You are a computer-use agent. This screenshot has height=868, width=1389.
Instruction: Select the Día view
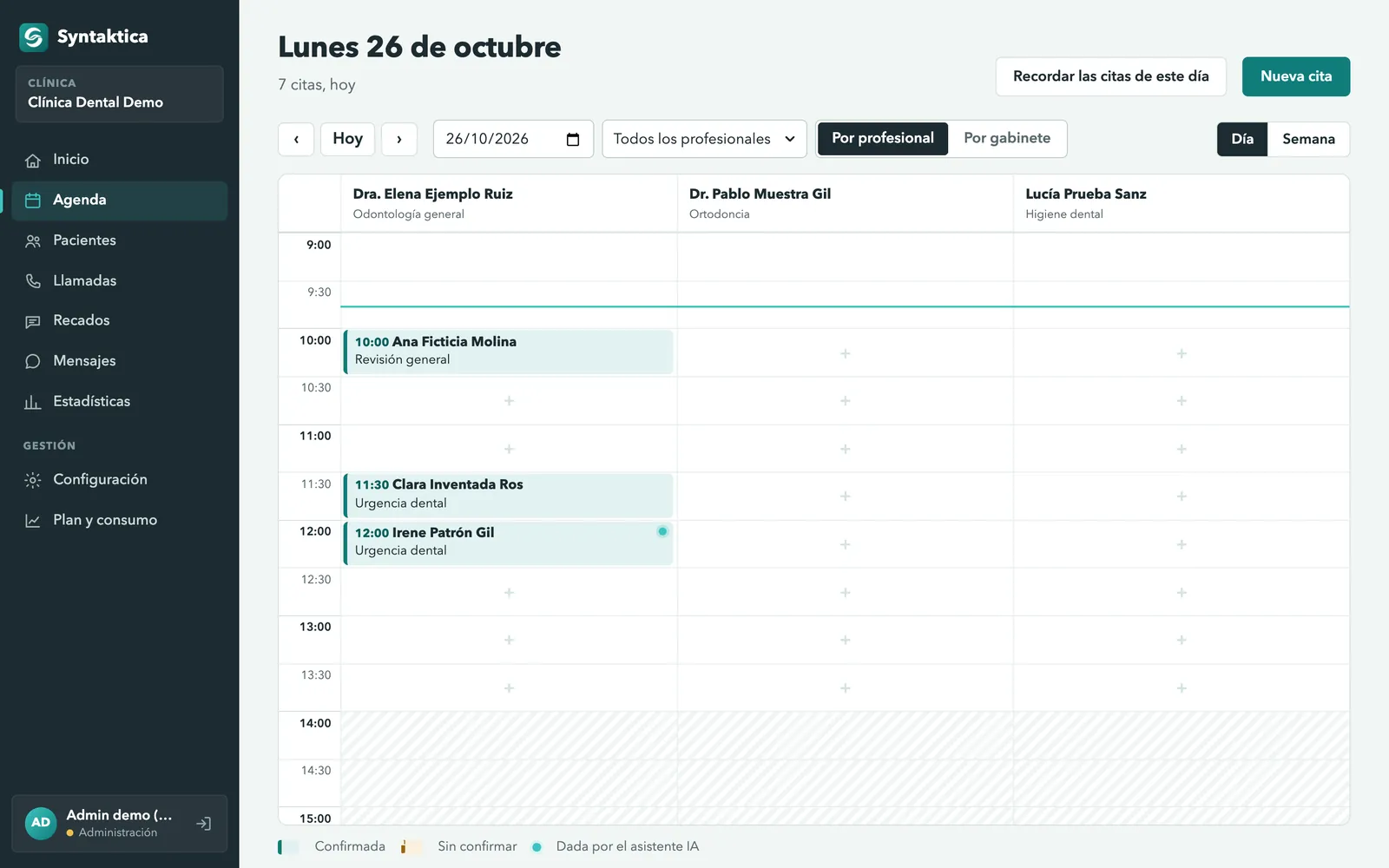coord(1242,140)
